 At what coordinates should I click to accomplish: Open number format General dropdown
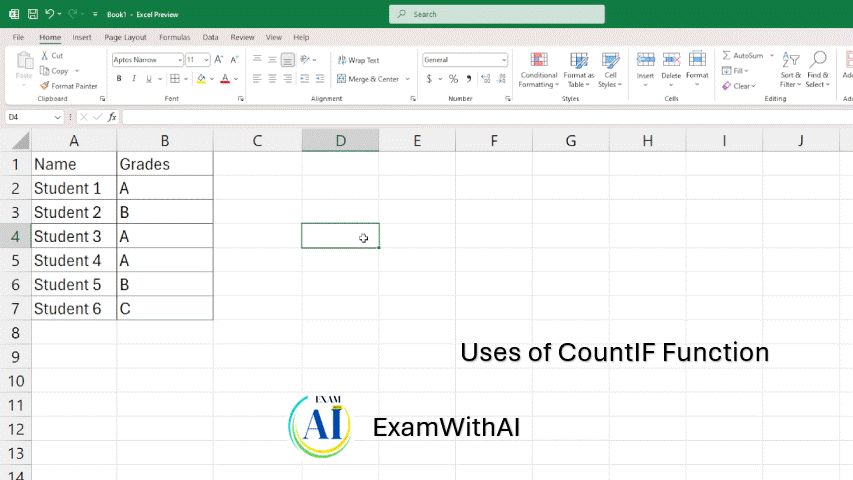coord(504,60)
